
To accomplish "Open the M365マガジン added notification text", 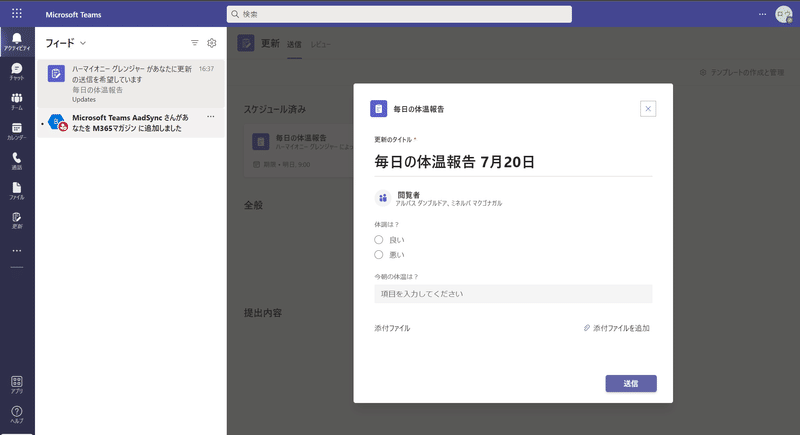I will coord(132,123).
